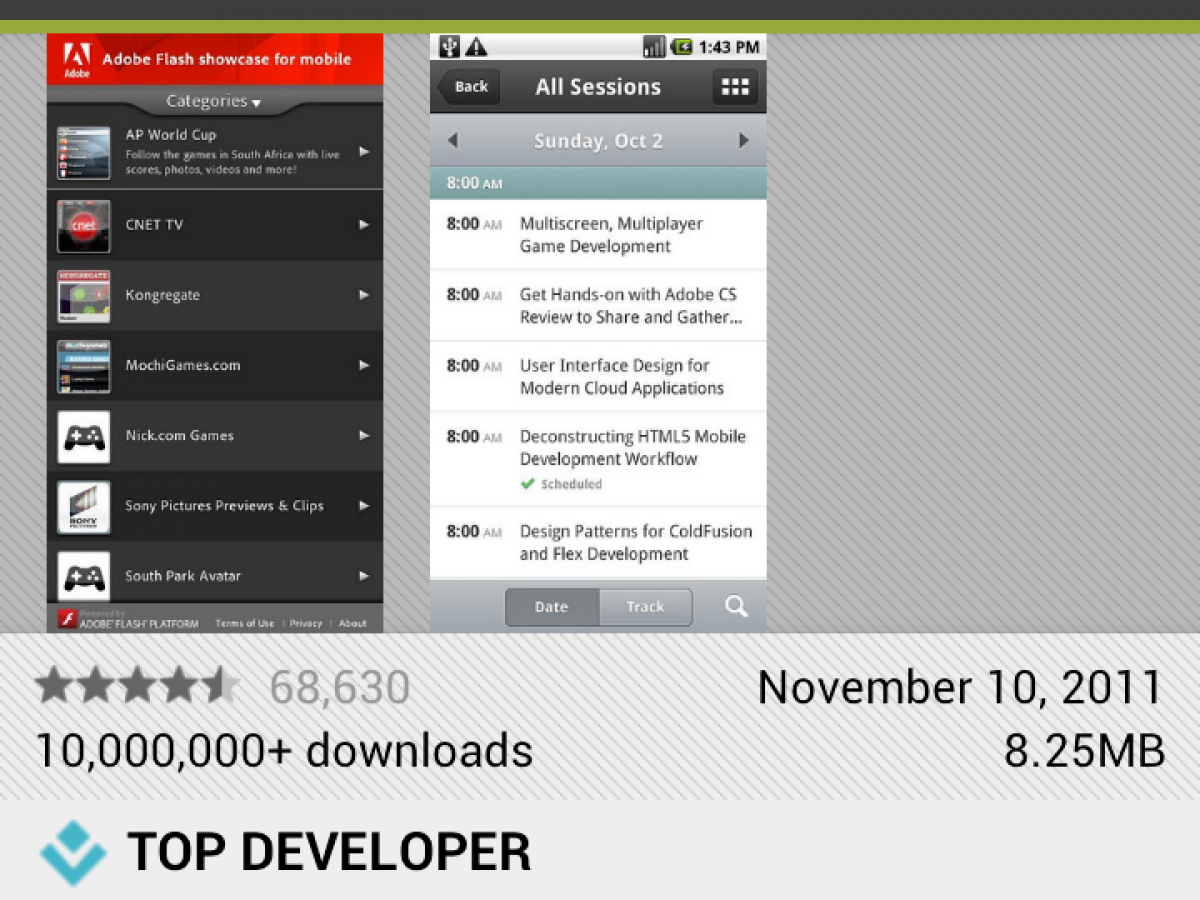Click the star rating bar
This screenshot has height=900, width=1200.
tap(137, 687)
